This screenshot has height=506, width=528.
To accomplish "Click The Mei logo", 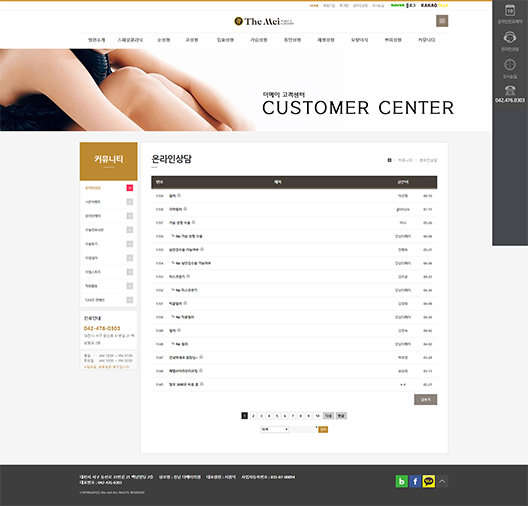I will (264, 21).
